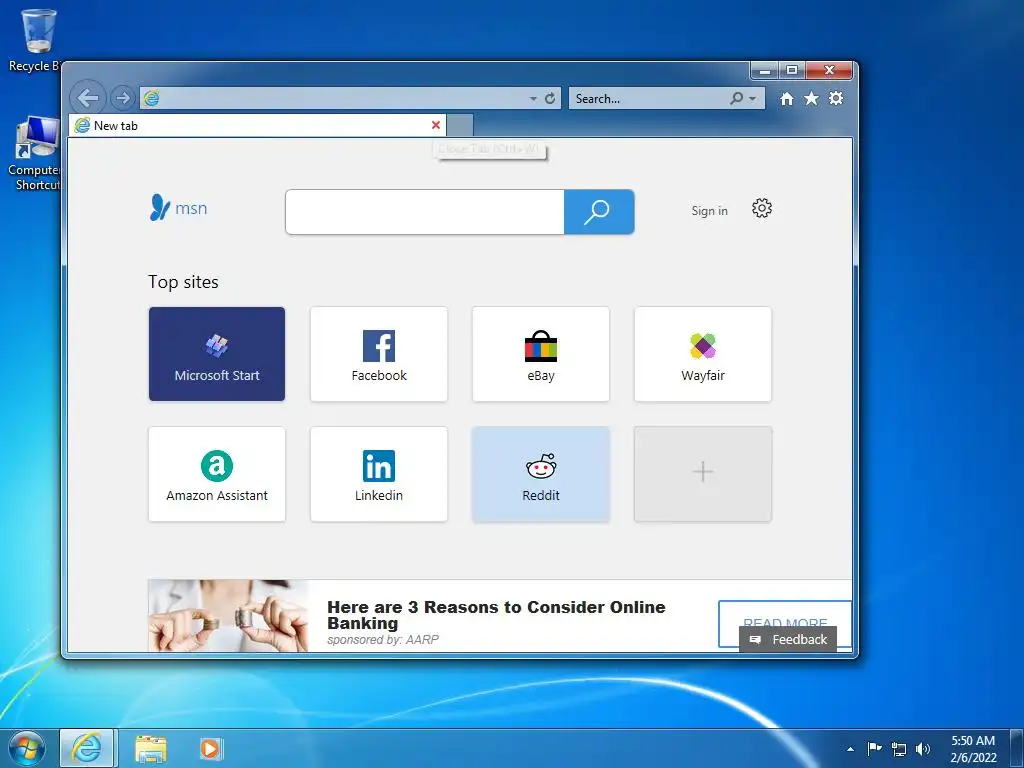Show hidden tray icons arrow
The width and height of the screenshot is (1024, 768).
coord(850,749)
